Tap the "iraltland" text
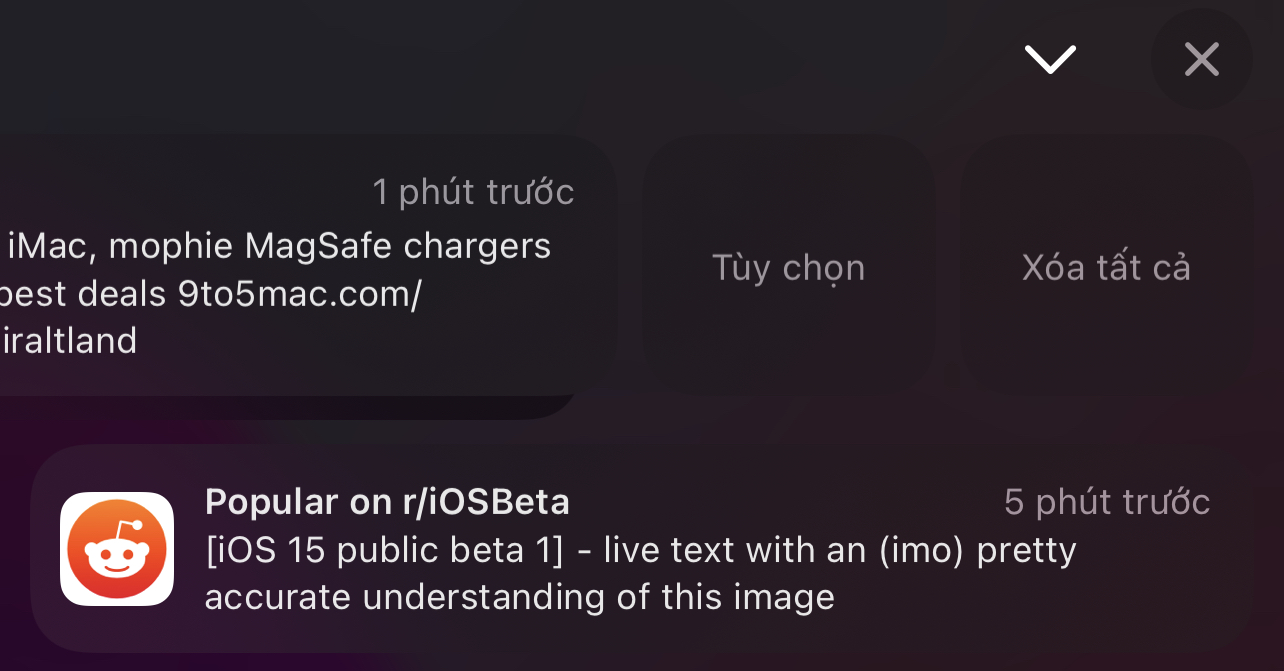The width and height of the screenshot is (1284, 671). [x=69, y=341]
